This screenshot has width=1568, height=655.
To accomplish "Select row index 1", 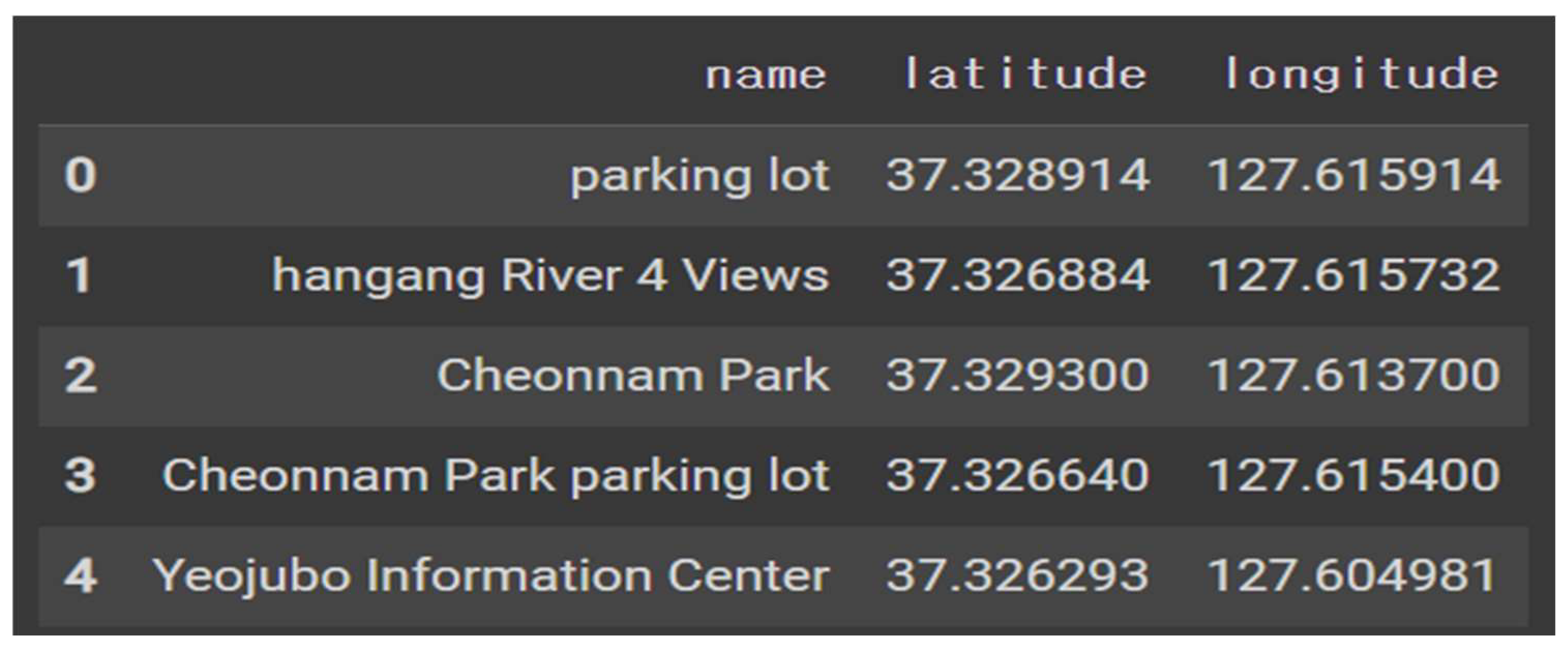I will (79, 275).
